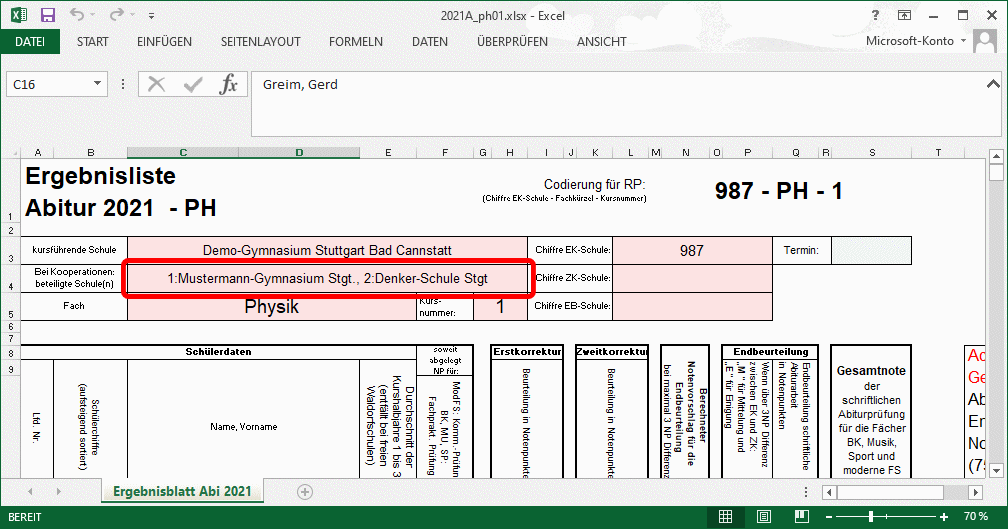The height and width of the screenshot is (529, 1008).
Task: Select the Ergebnisblatt Abi 2021 sheet tab
Action: (181, 491)
